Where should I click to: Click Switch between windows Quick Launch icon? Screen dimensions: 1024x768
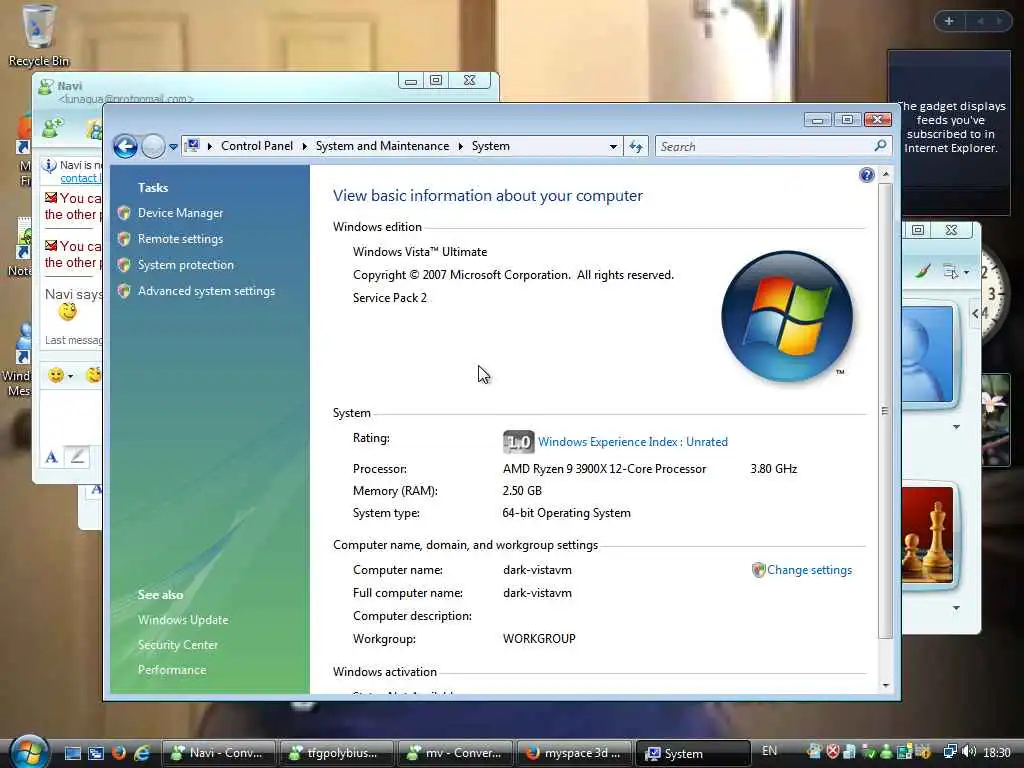(x=96, y=753)
